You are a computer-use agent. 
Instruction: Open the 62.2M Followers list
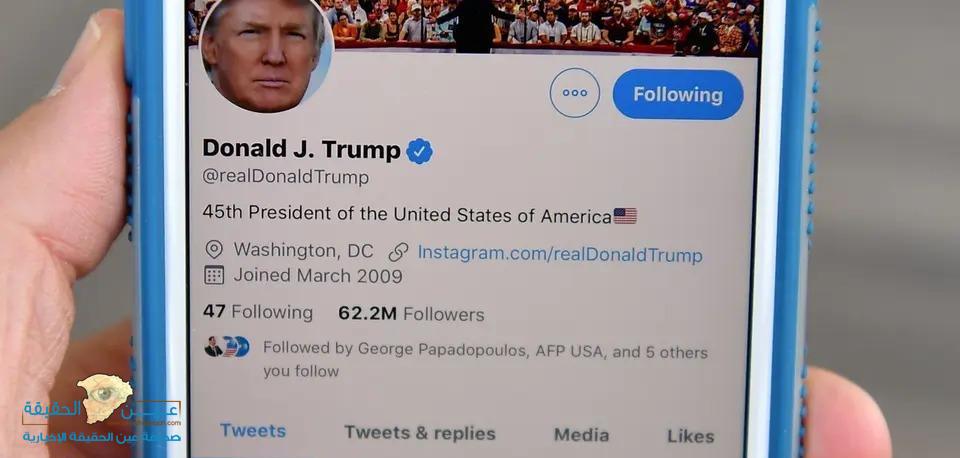coord(411,314)
